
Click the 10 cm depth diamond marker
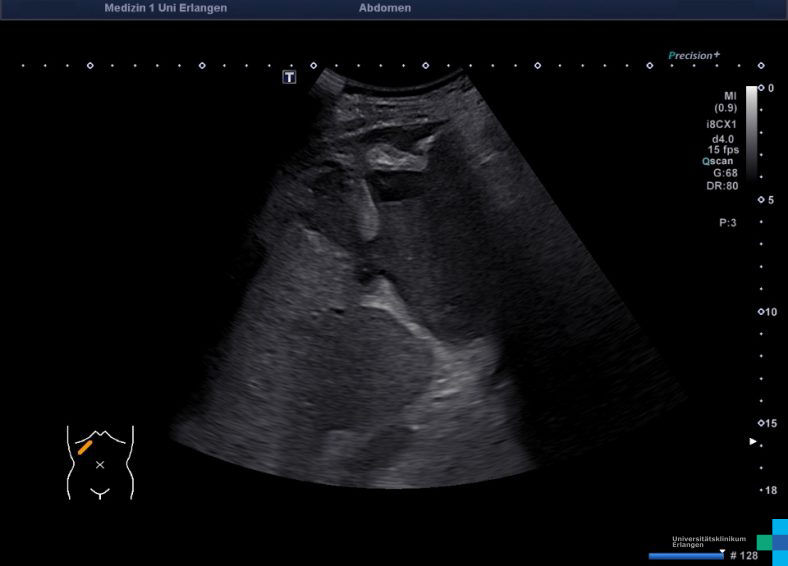761,312
